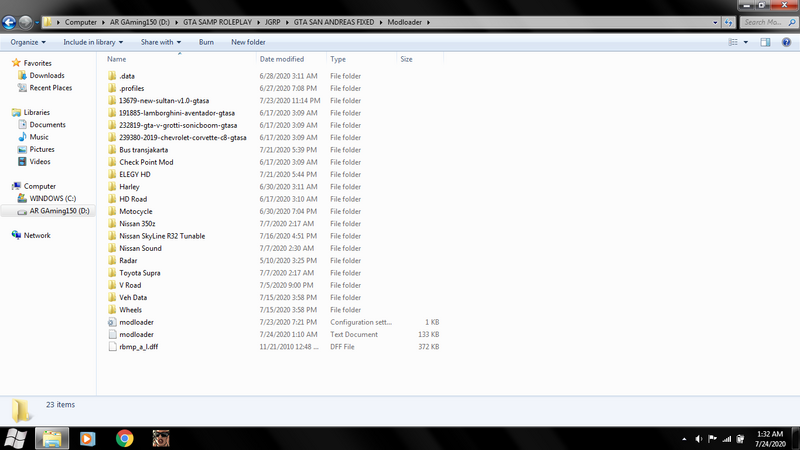This screenshot has height=450, width=800.
Task: Expand the recent pages dropdown arrow
Action: [x=37, y=22]
